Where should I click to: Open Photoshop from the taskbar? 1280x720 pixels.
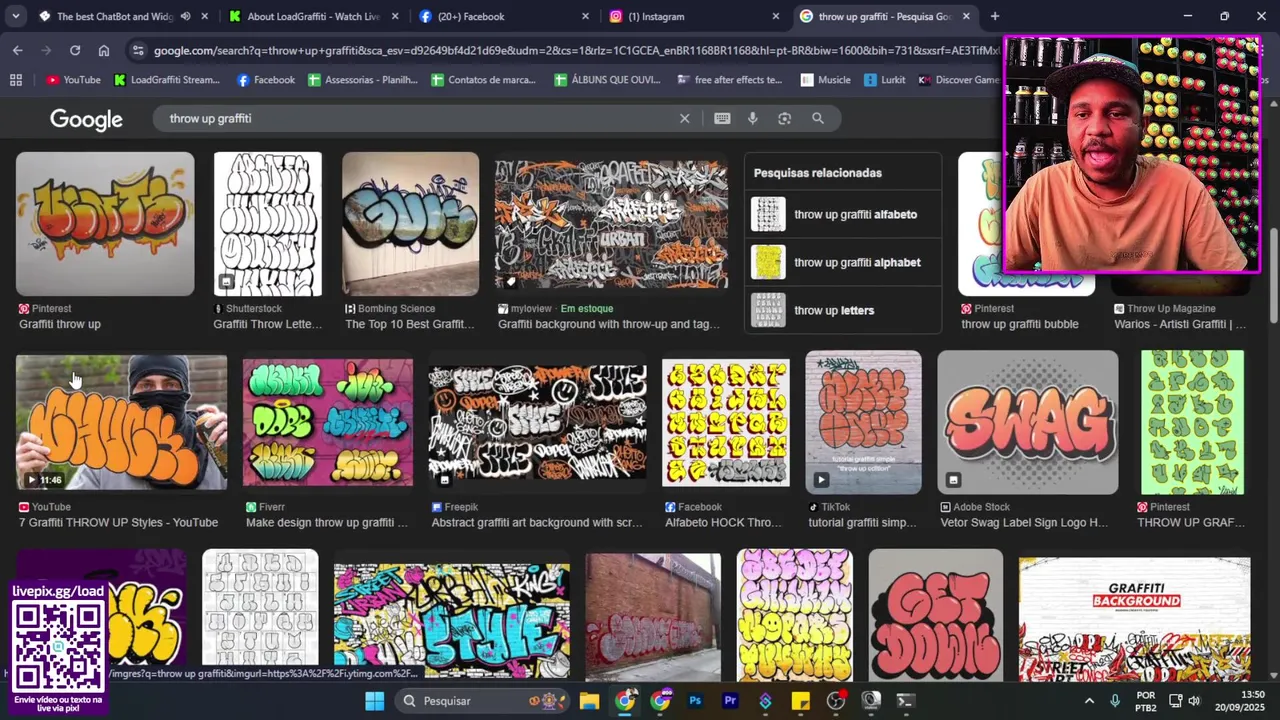point(695,701)
